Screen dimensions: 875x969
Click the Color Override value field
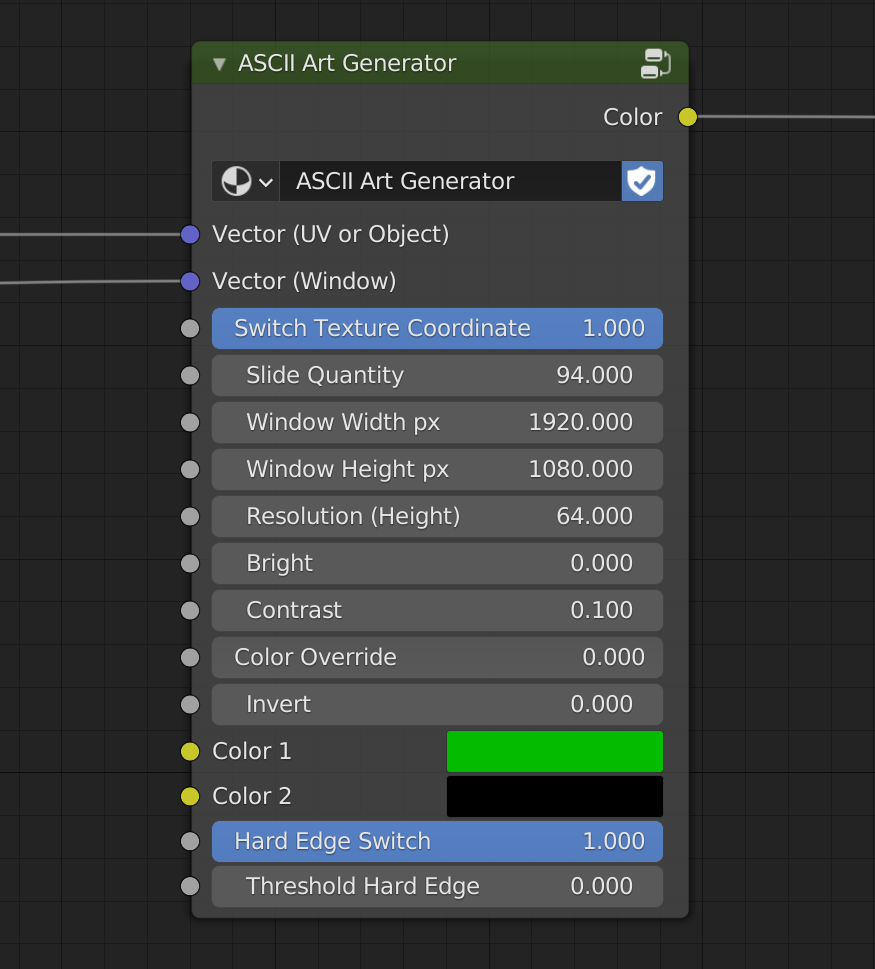(x=437, y=657)
